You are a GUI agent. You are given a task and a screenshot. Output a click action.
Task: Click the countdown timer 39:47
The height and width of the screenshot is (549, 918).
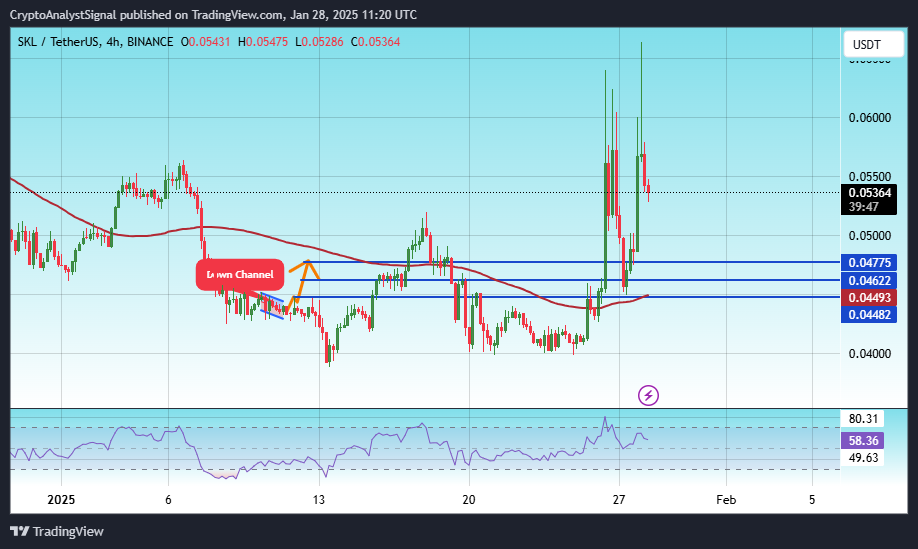[x=864, y=207]
